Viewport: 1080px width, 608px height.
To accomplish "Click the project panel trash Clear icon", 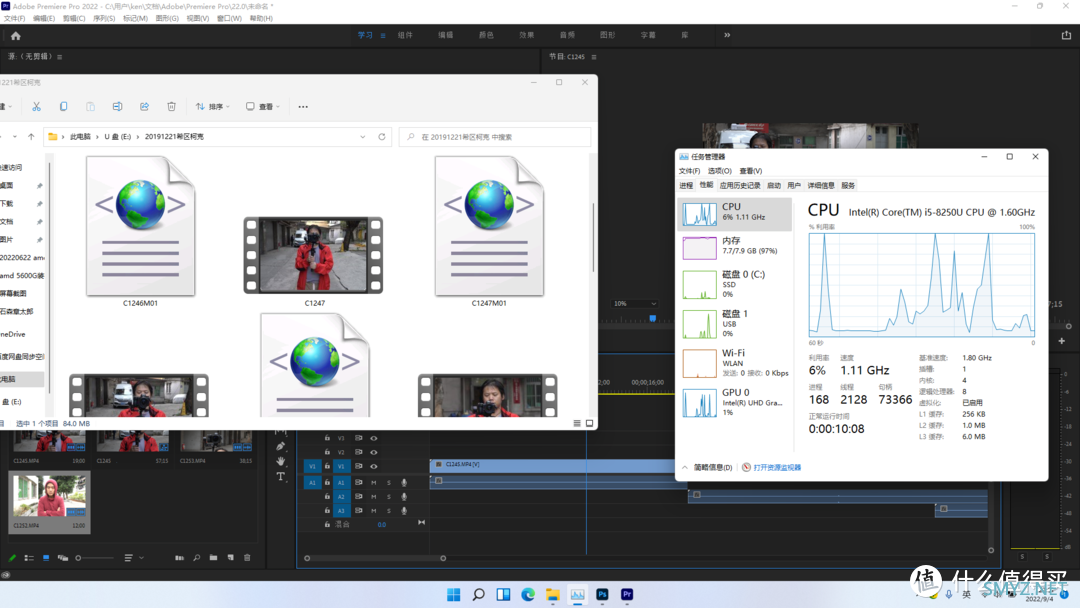I will coord(247,558).
